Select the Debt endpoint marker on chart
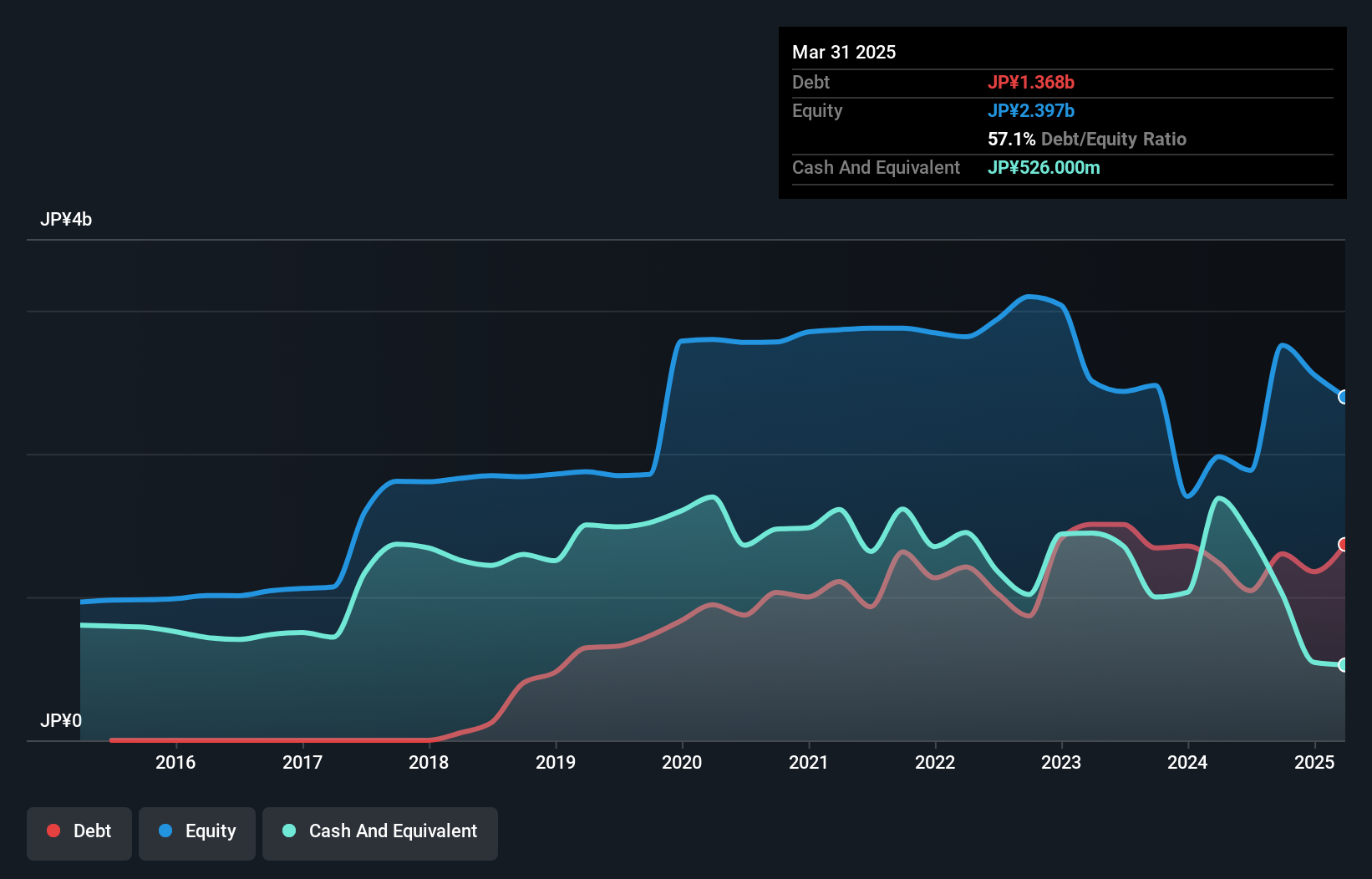The image size is (1372, 879). (1344, 545)
